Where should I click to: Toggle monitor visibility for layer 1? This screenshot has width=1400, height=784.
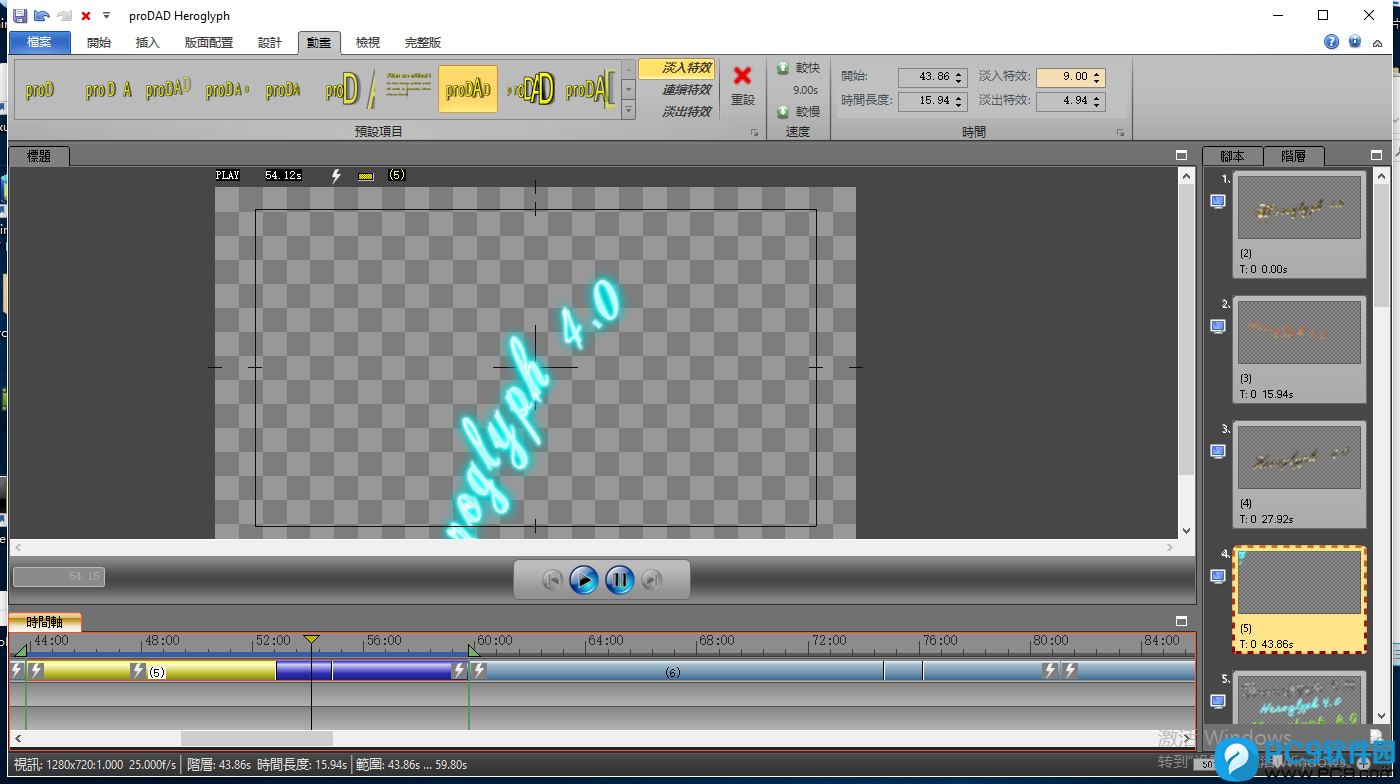tap(1218, 202)
